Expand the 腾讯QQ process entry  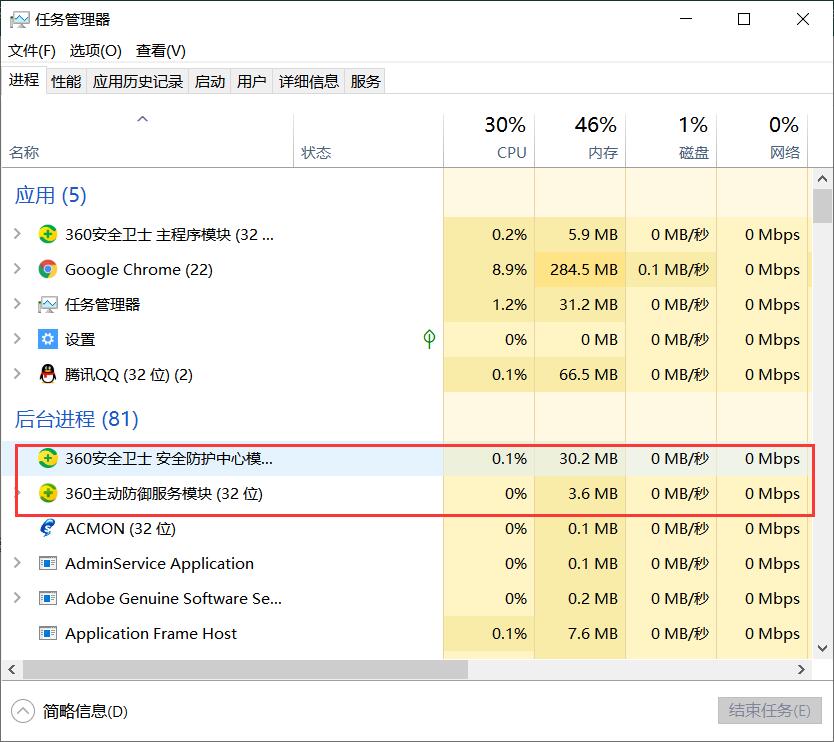tap(20, 374)
